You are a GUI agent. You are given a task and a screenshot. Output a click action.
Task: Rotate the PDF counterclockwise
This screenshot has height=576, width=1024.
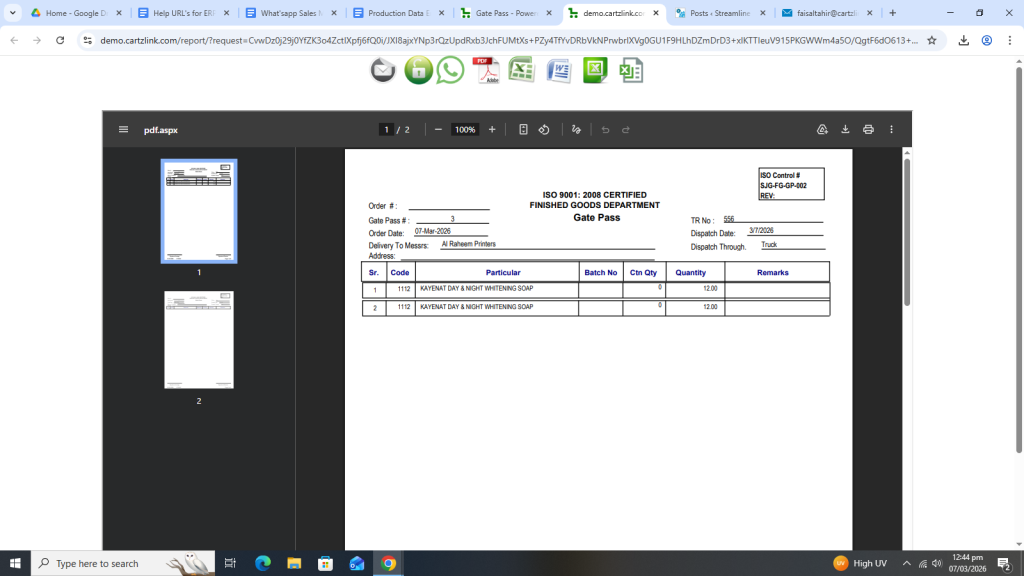544,130
